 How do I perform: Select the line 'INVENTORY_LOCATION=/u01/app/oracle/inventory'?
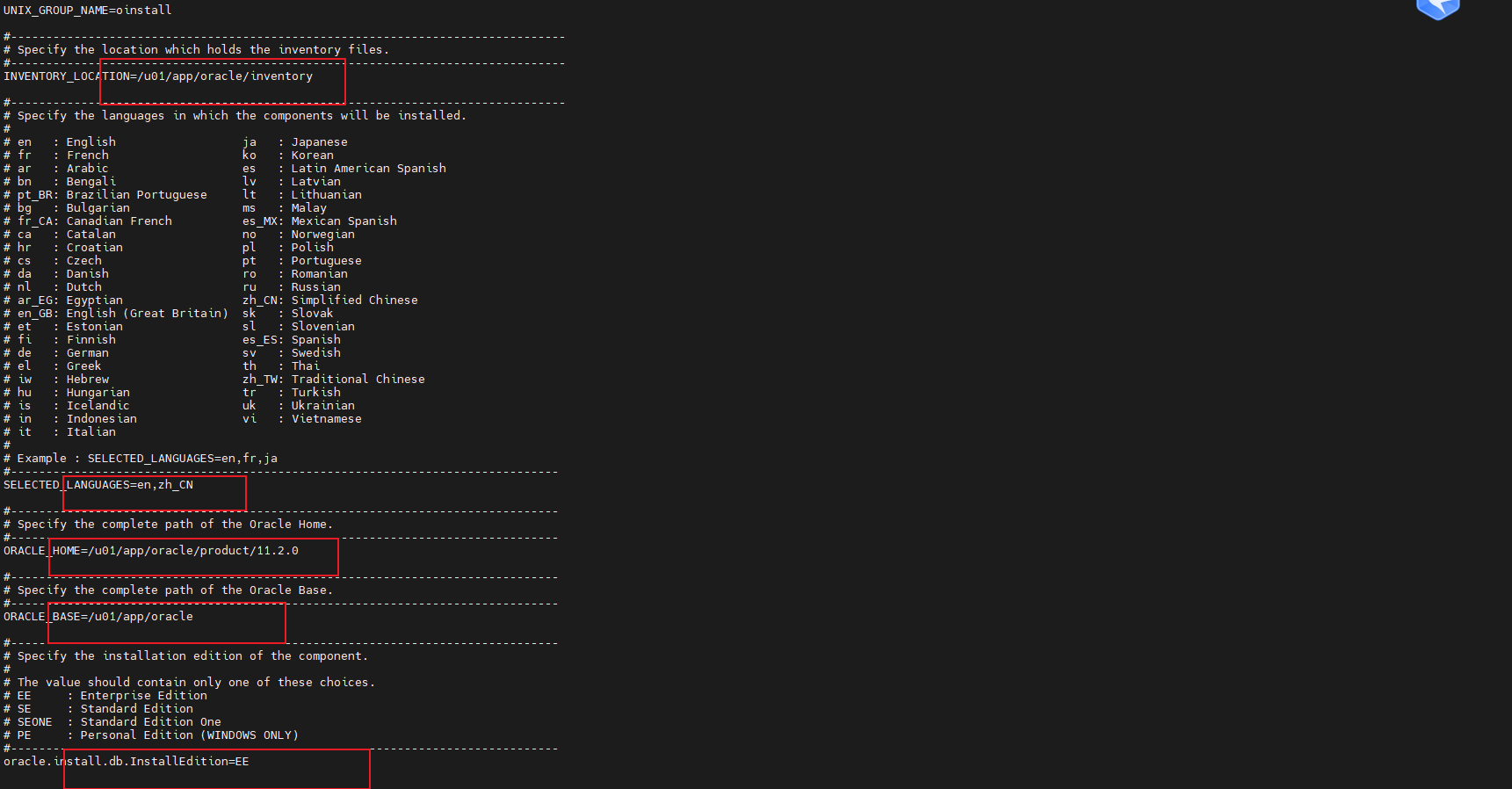(x=158, y=76)
